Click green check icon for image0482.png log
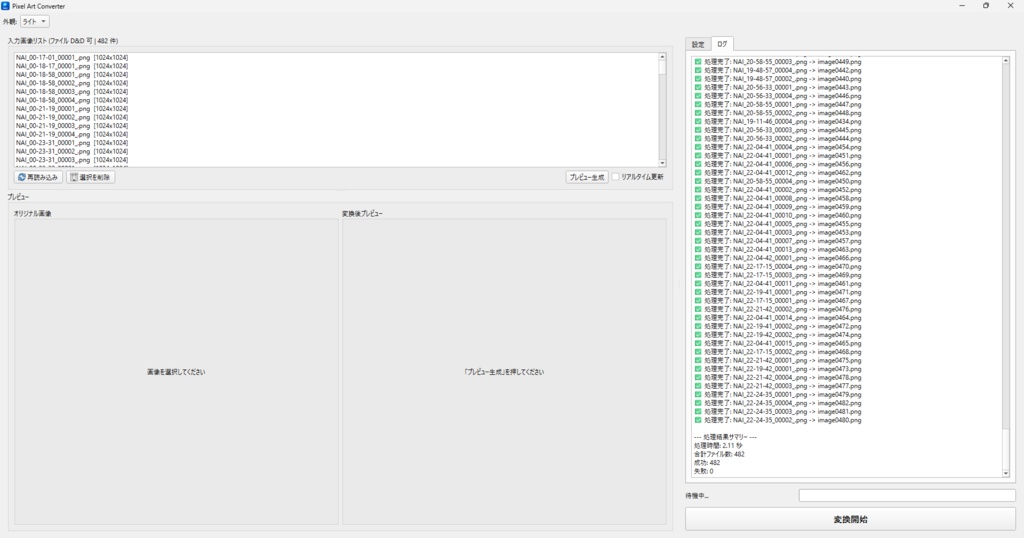1024x538 pixels. 697,403
